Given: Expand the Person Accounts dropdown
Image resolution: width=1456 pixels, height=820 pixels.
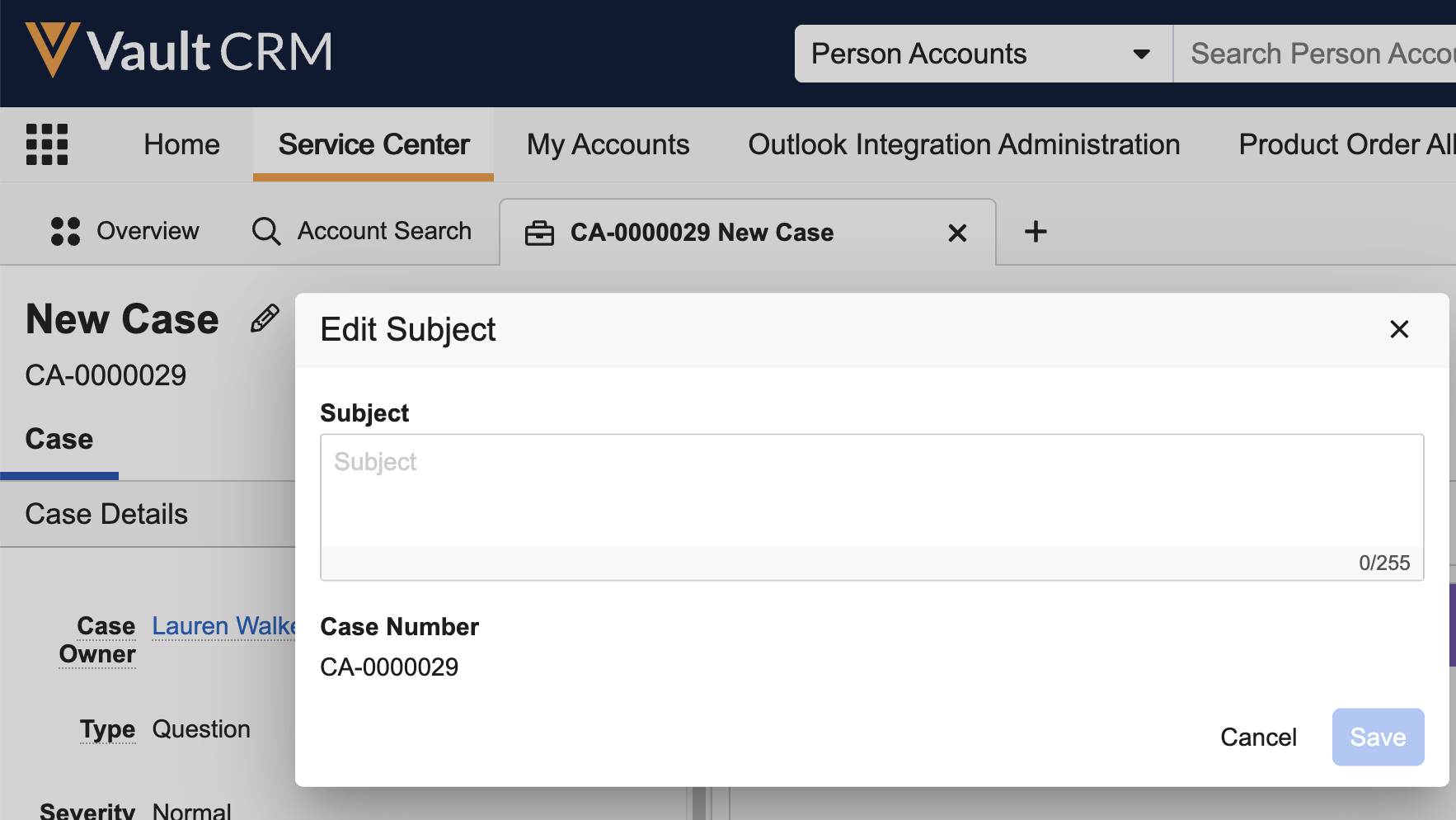Looking at the screenshot, I should (1141, 54).
